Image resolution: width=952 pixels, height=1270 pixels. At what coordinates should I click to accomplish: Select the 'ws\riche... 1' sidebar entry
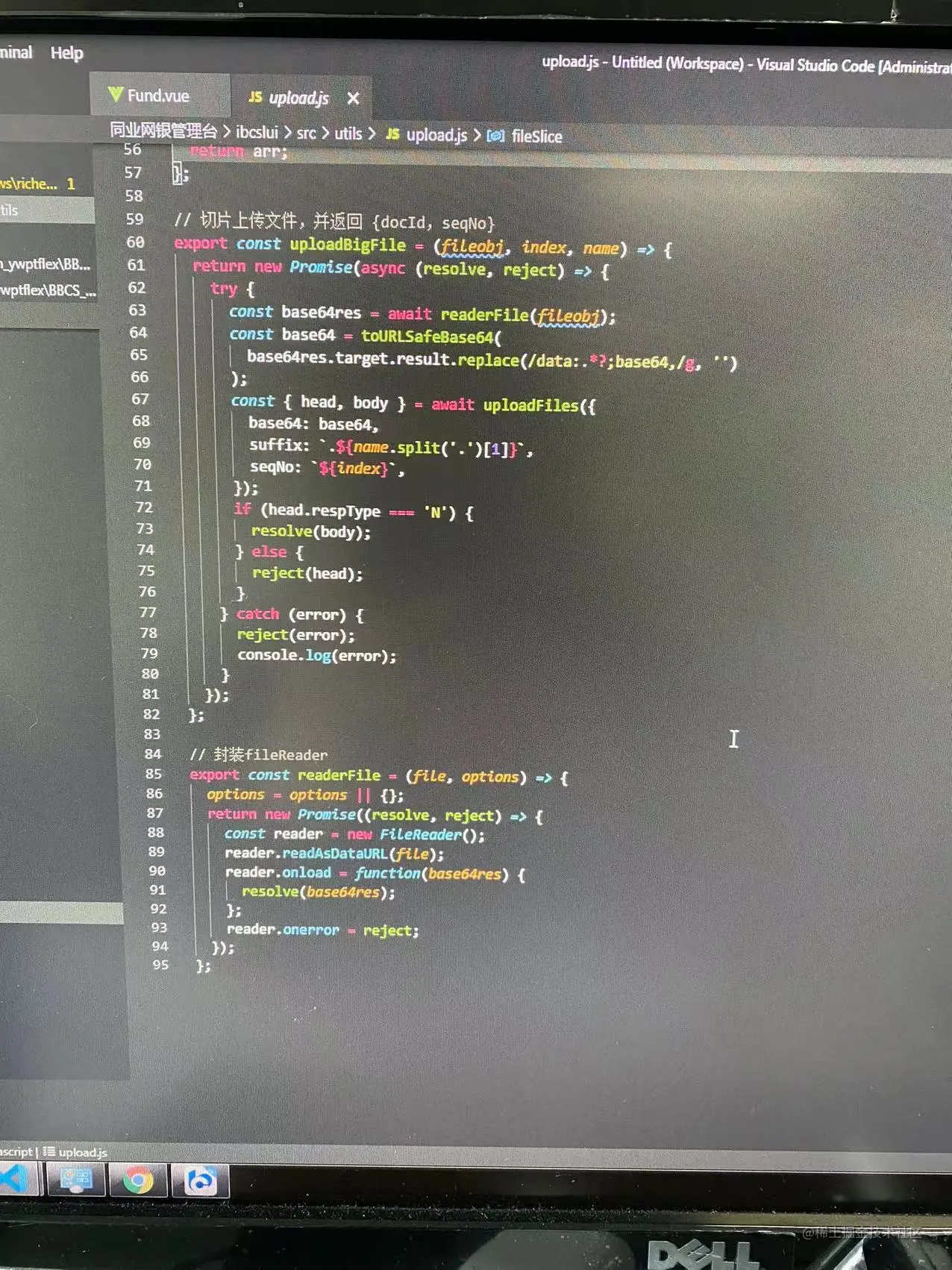coord(37,184)
